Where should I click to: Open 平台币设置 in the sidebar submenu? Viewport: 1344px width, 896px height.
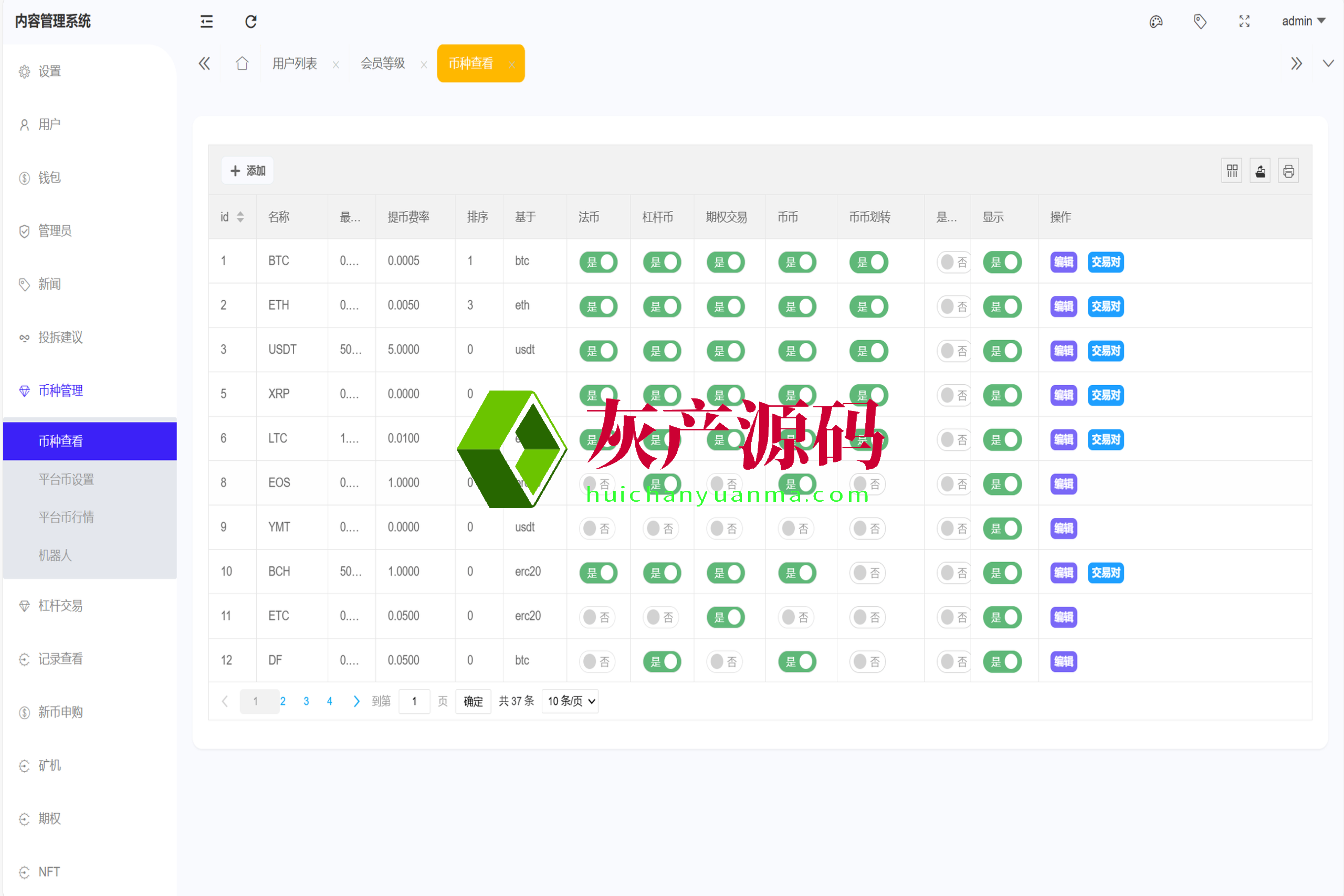pyautogui.click(x=66, y=479)
